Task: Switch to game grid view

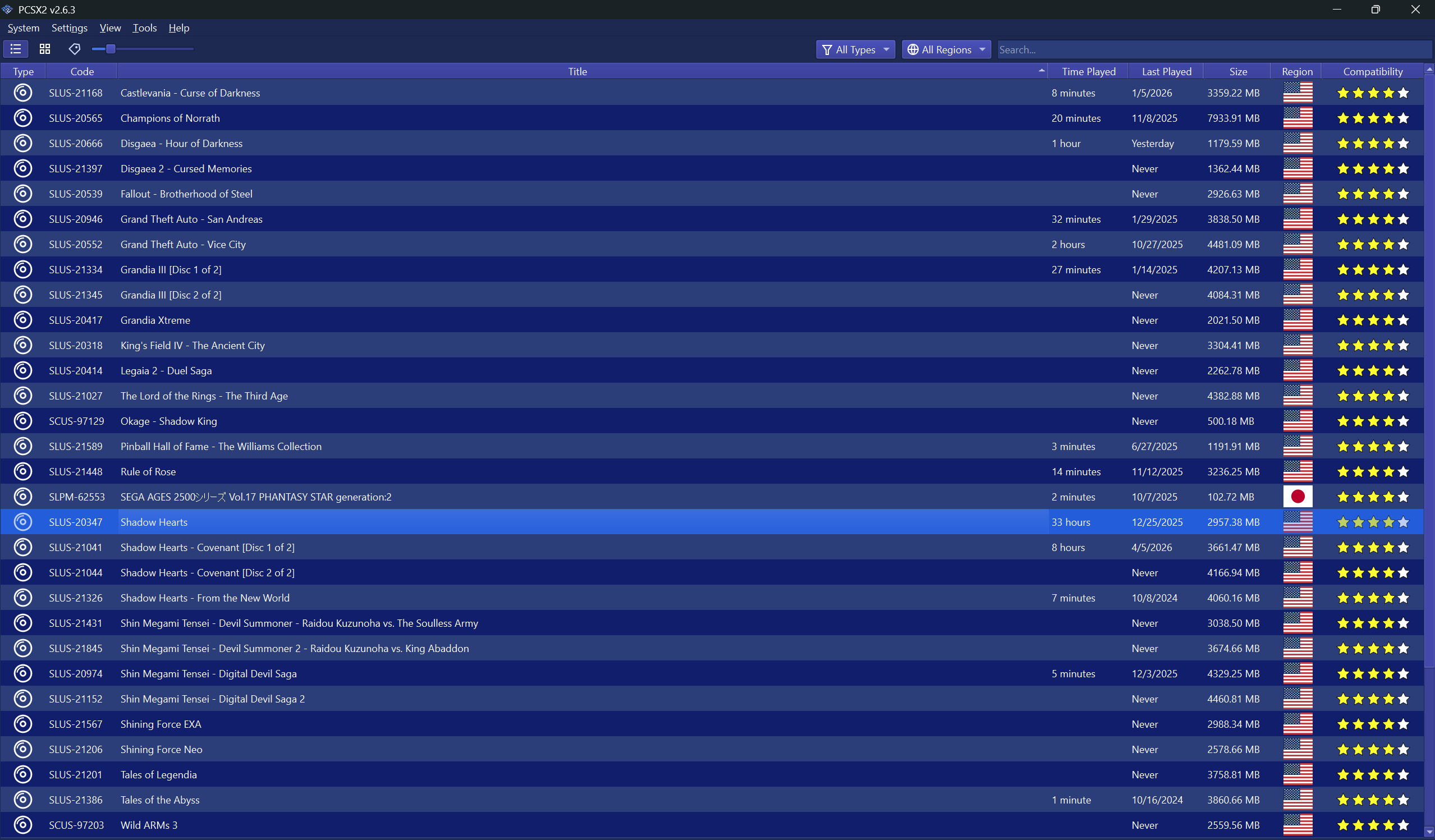Action: (45, 49)
